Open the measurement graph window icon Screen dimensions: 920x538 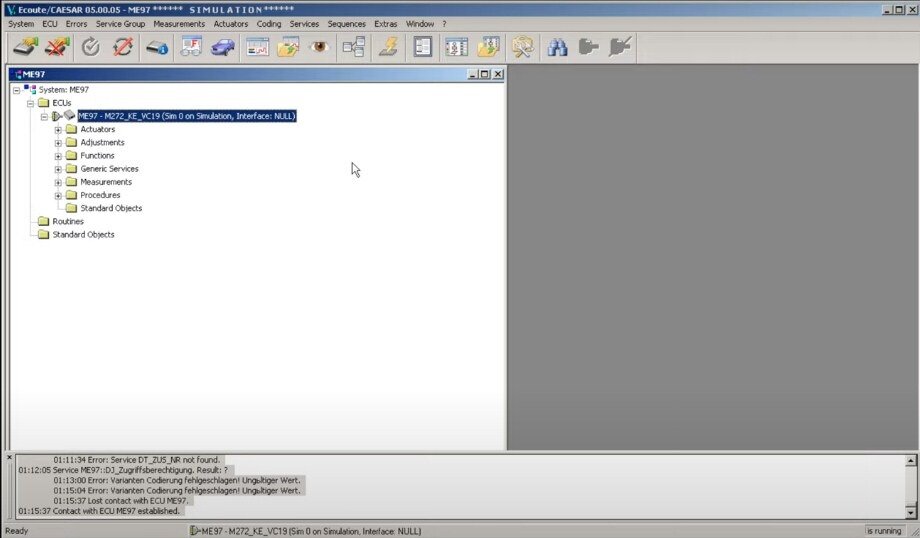[257, 47]
